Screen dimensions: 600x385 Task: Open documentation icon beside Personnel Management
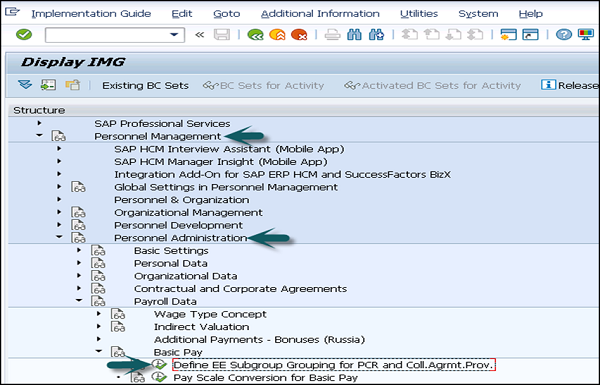click(x=59, y=136)
